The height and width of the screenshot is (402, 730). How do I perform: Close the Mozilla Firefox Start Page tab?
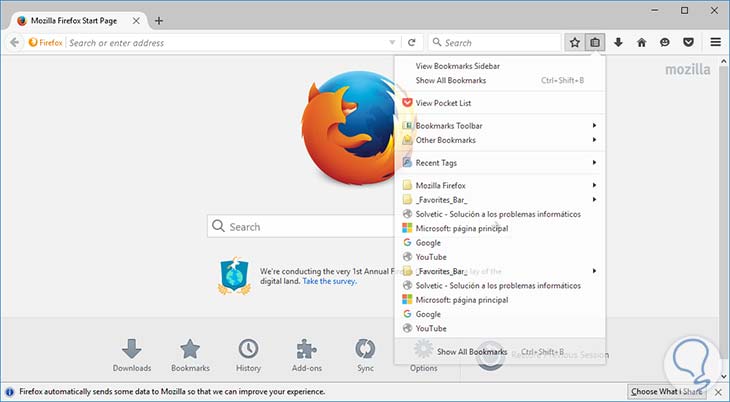tap(136, 20)
